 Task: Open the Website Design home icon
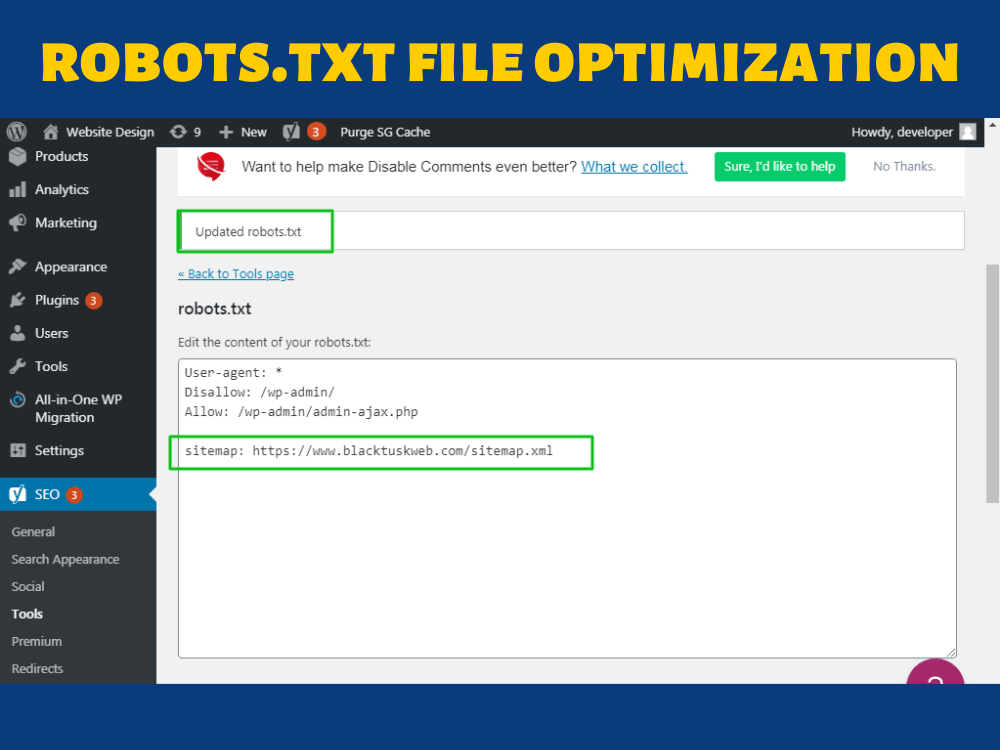tap(50, 132)
